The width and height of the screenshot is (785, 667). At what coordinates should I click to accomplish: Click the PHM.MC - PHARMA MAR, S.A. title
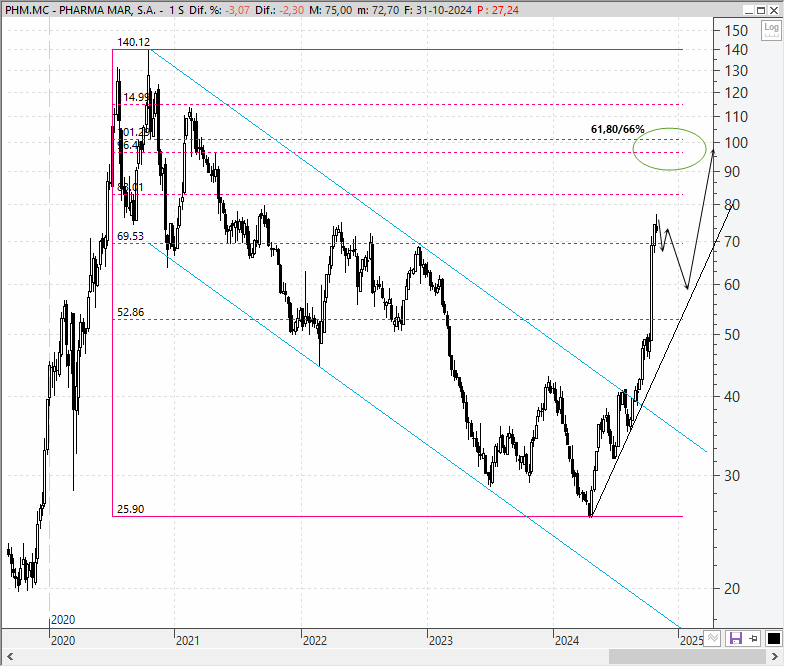click(81, 10)
